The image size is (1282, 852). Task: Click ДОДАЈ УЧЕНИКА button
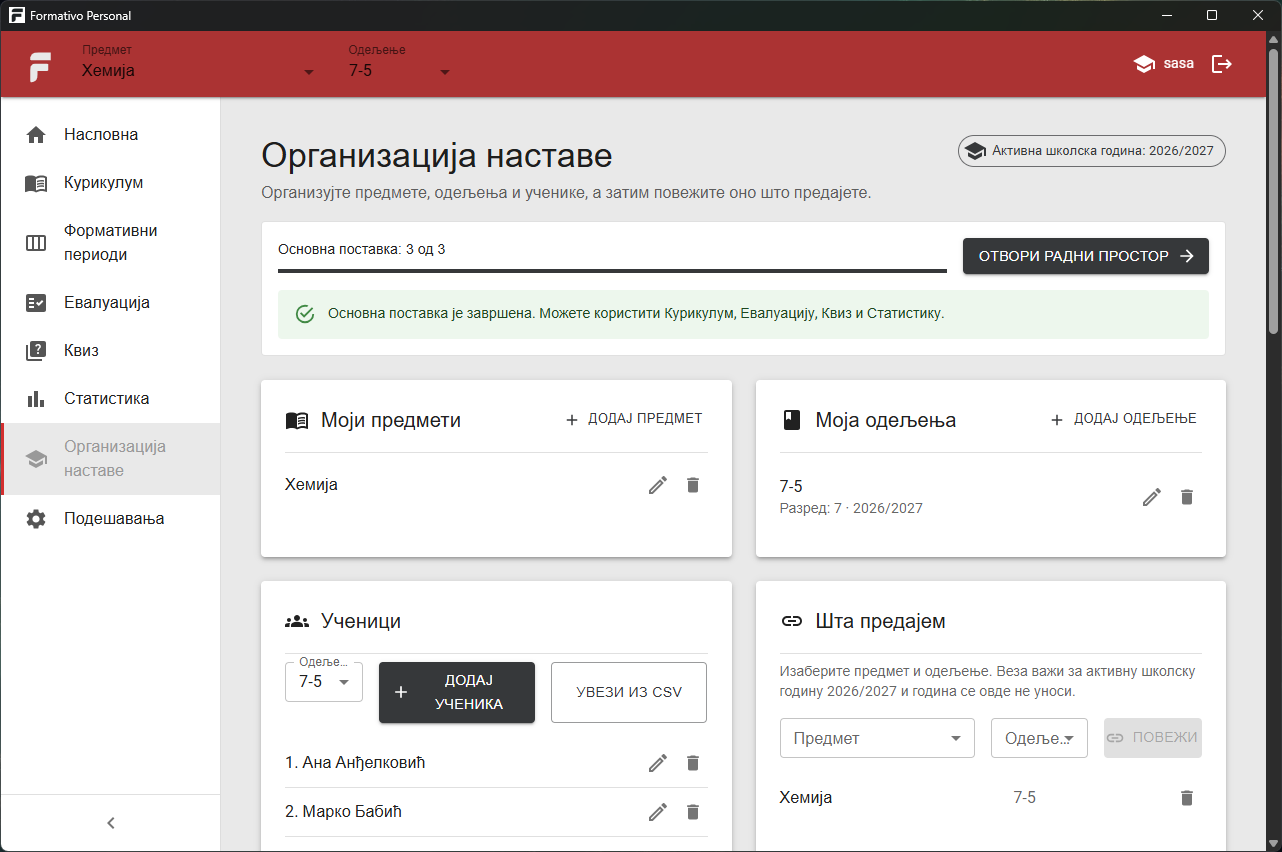coord(457,692)
